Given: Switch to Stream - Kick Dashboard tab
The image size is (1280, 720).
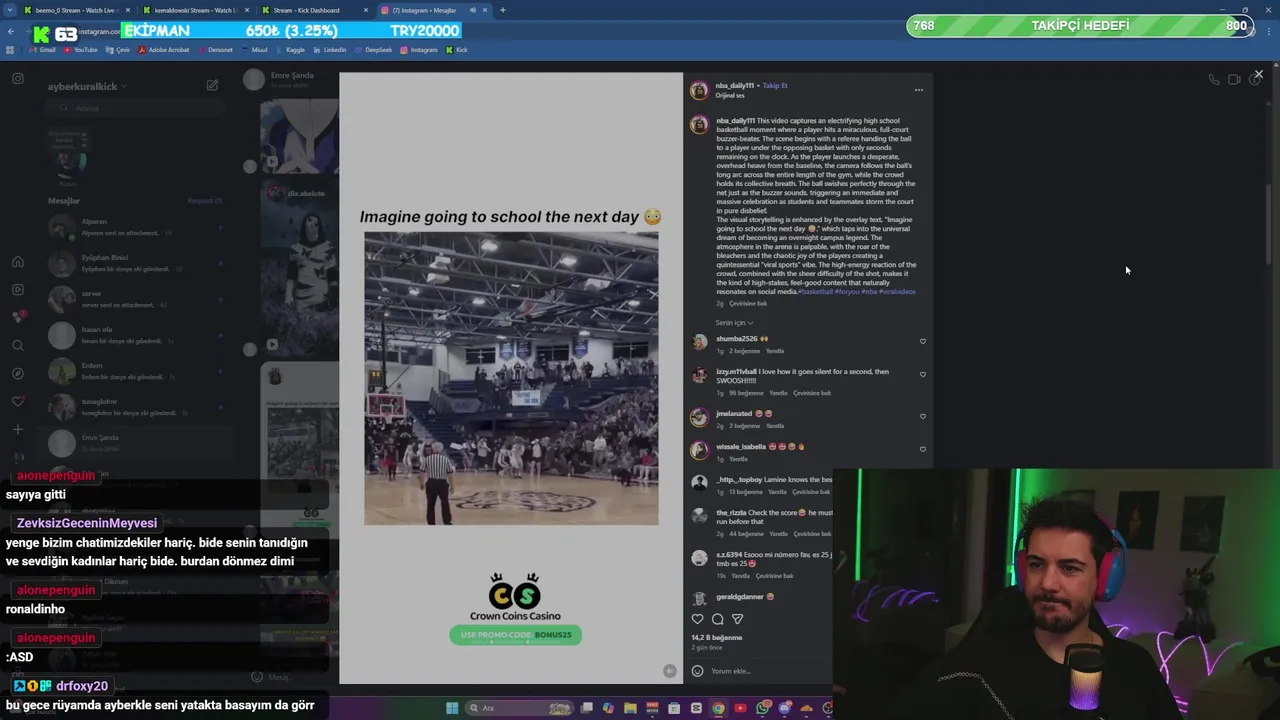Looking at the screenshot, I should [314, 10].
